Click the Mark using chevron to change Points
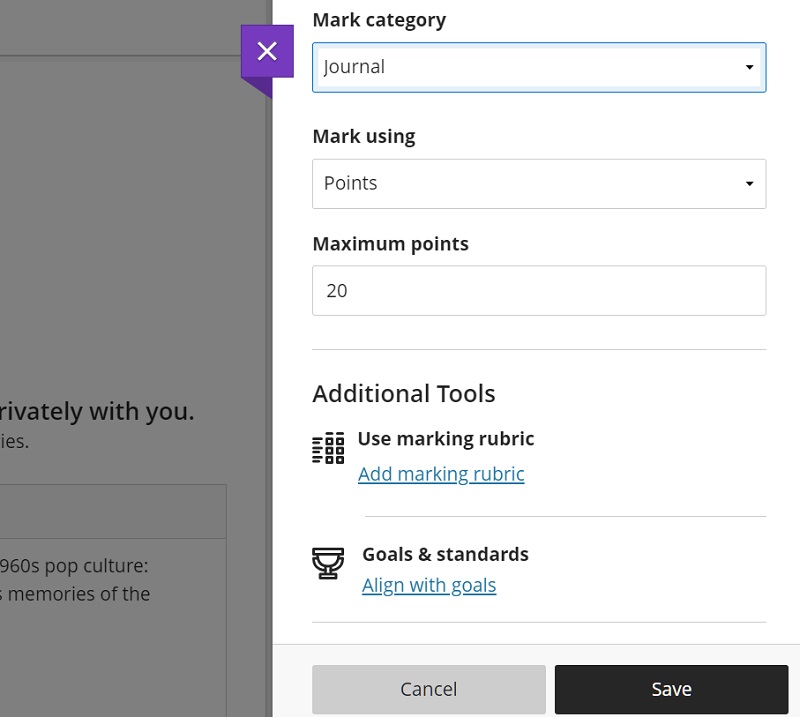 point(748,184)
